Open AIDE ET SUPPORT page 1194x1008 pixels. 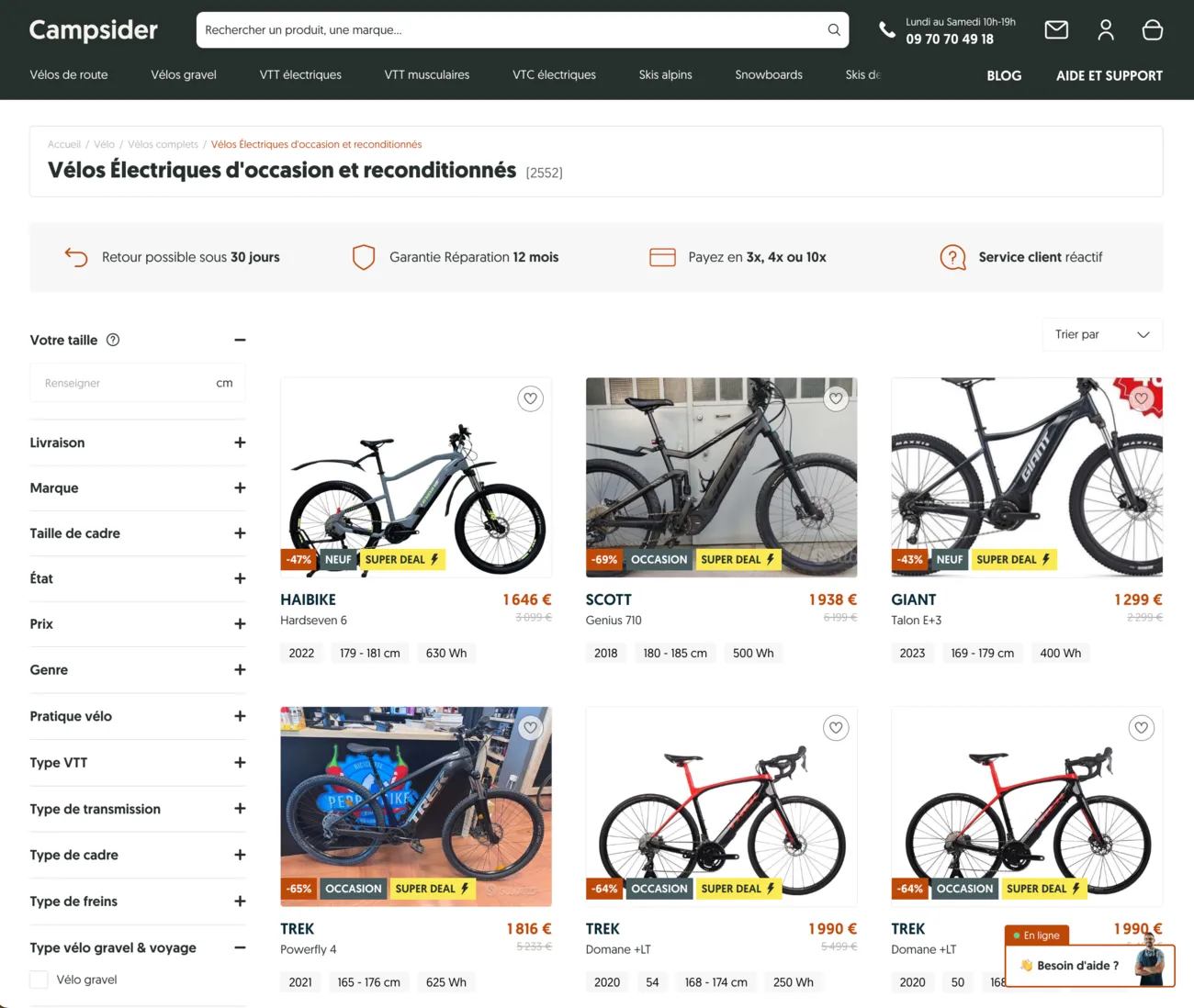(x=1110, y=76)
